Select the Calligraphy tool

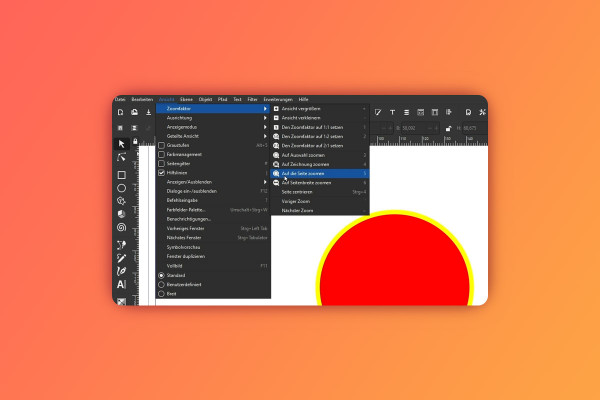click(122, 271)
